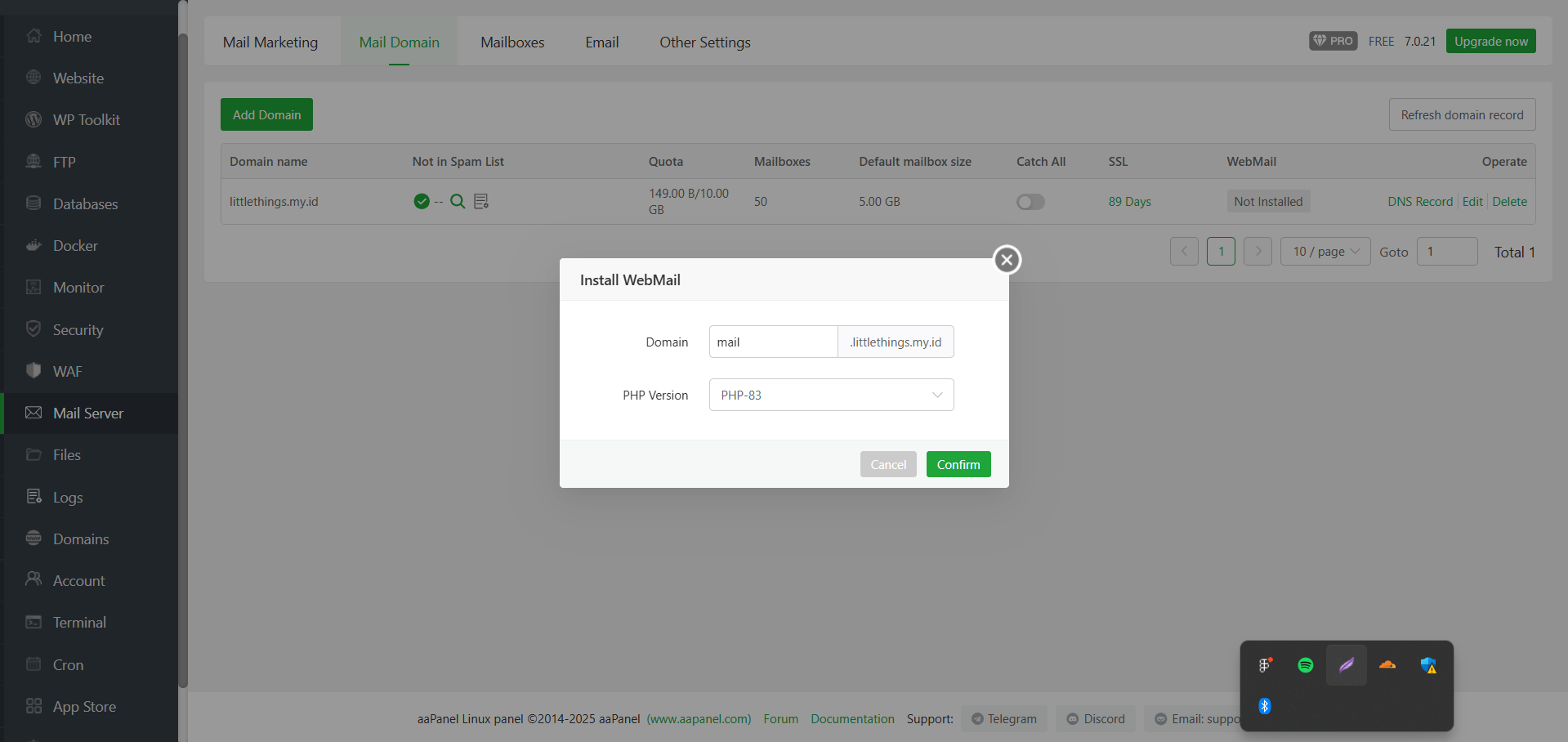1568x742 pixels.
Task: Click the magnifier spam-check icon for littlethings.my.id
Action: (x=458, y=201)
